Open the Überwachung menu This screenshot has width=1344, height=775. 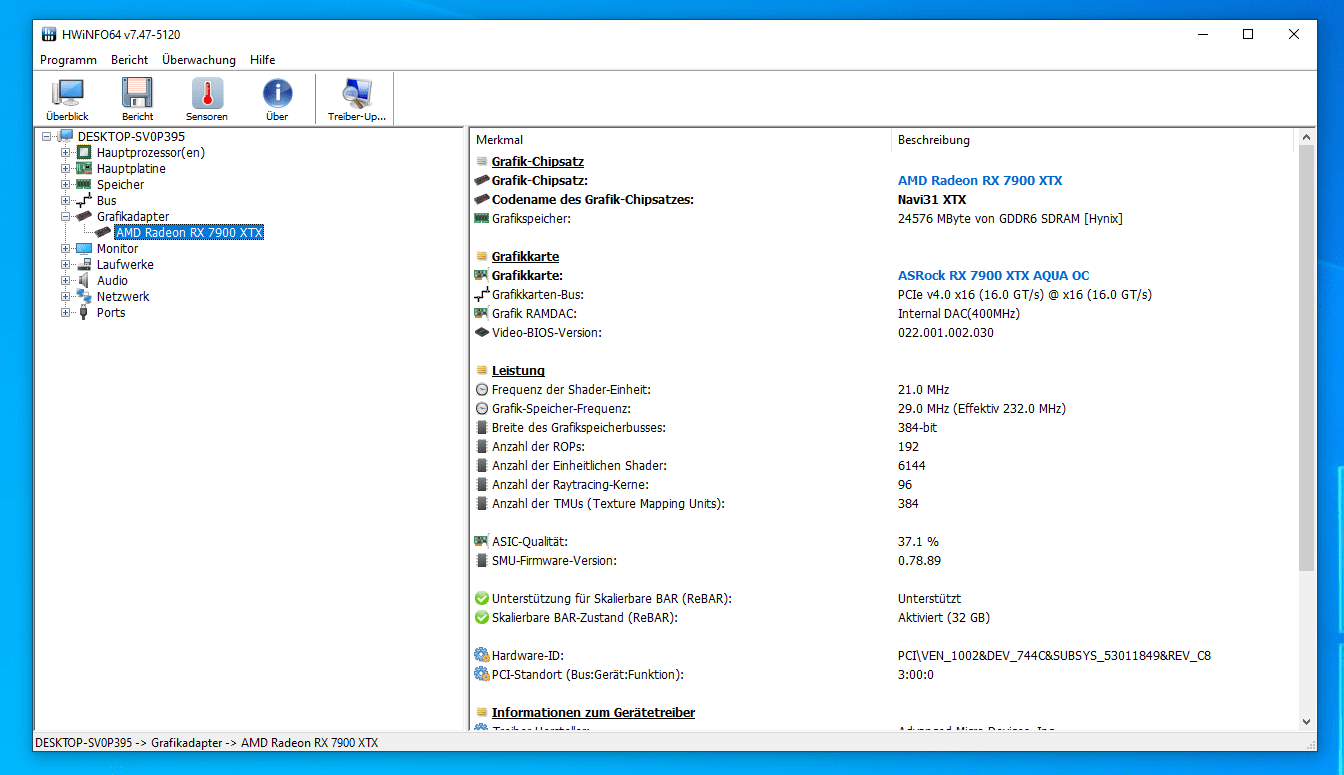click(199, 60)
